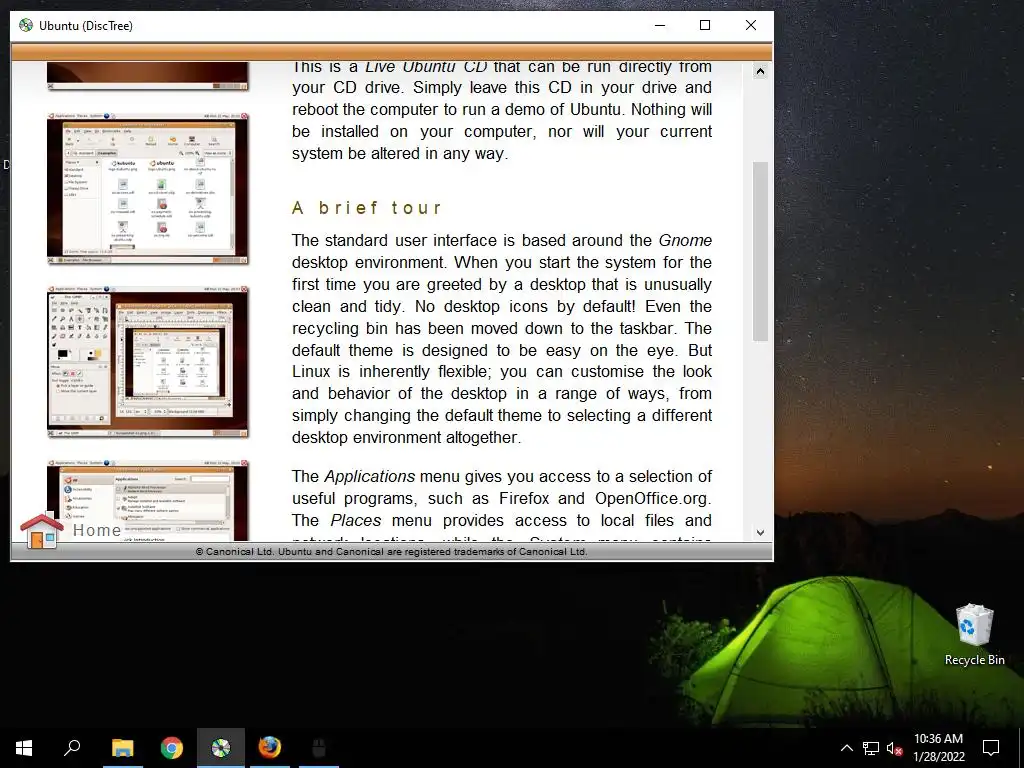Click the Canonical copyright footer text
Screen dimensions: 1024x768
point(391,552)
